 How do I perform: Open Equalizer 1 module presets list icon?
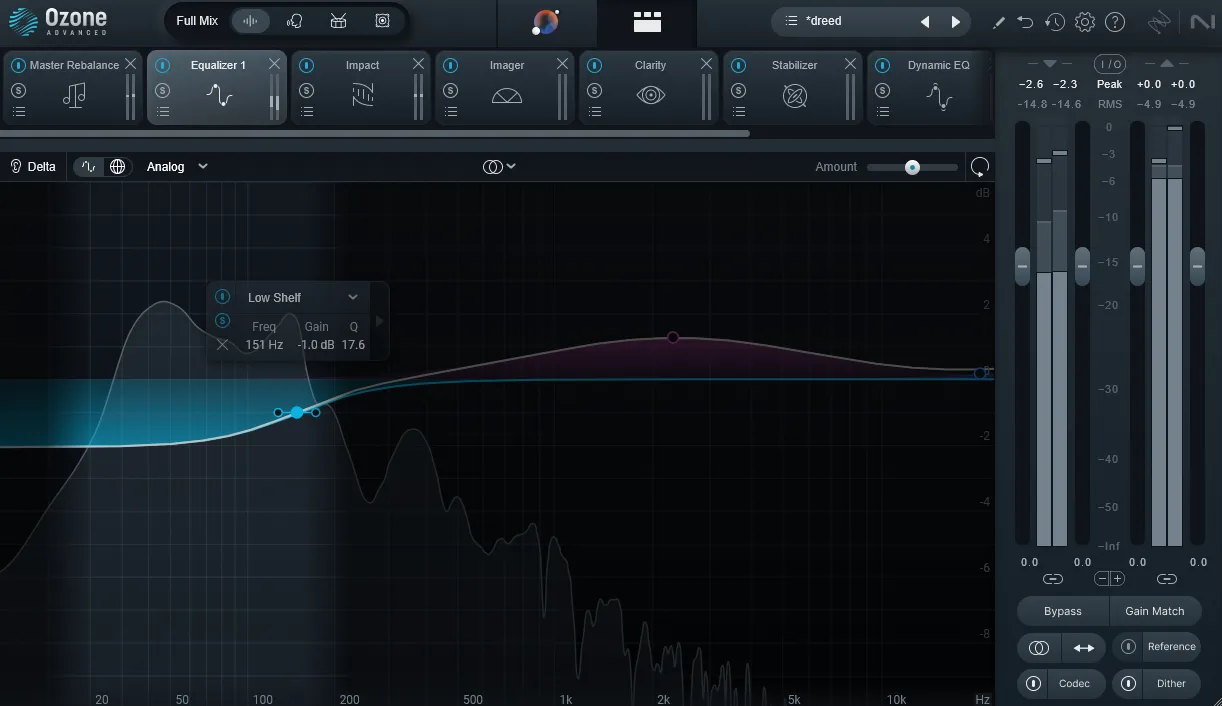point(162,112)
